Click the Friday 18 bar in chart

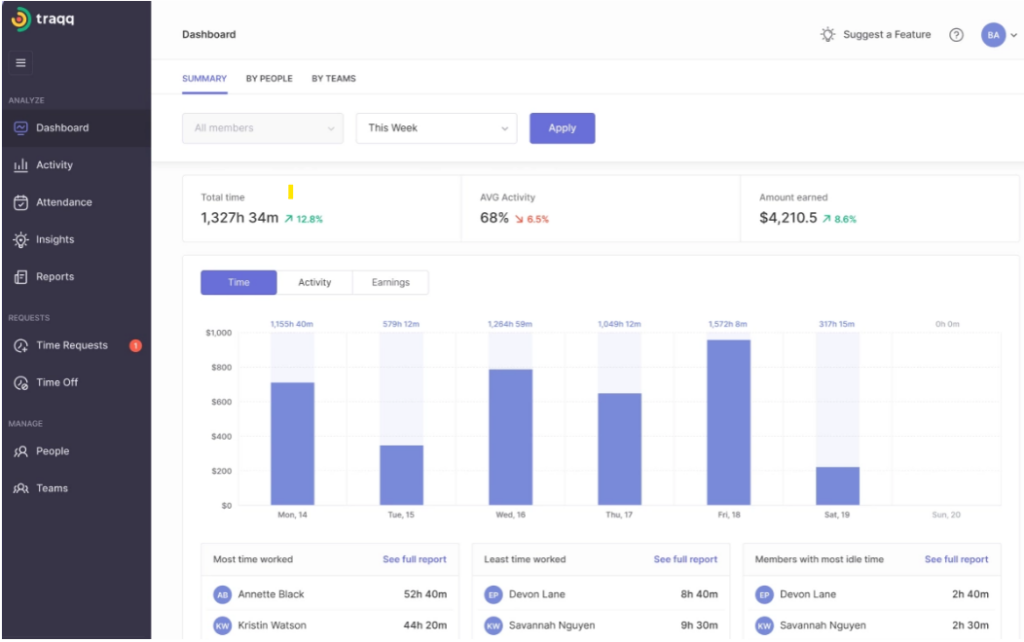728,422
